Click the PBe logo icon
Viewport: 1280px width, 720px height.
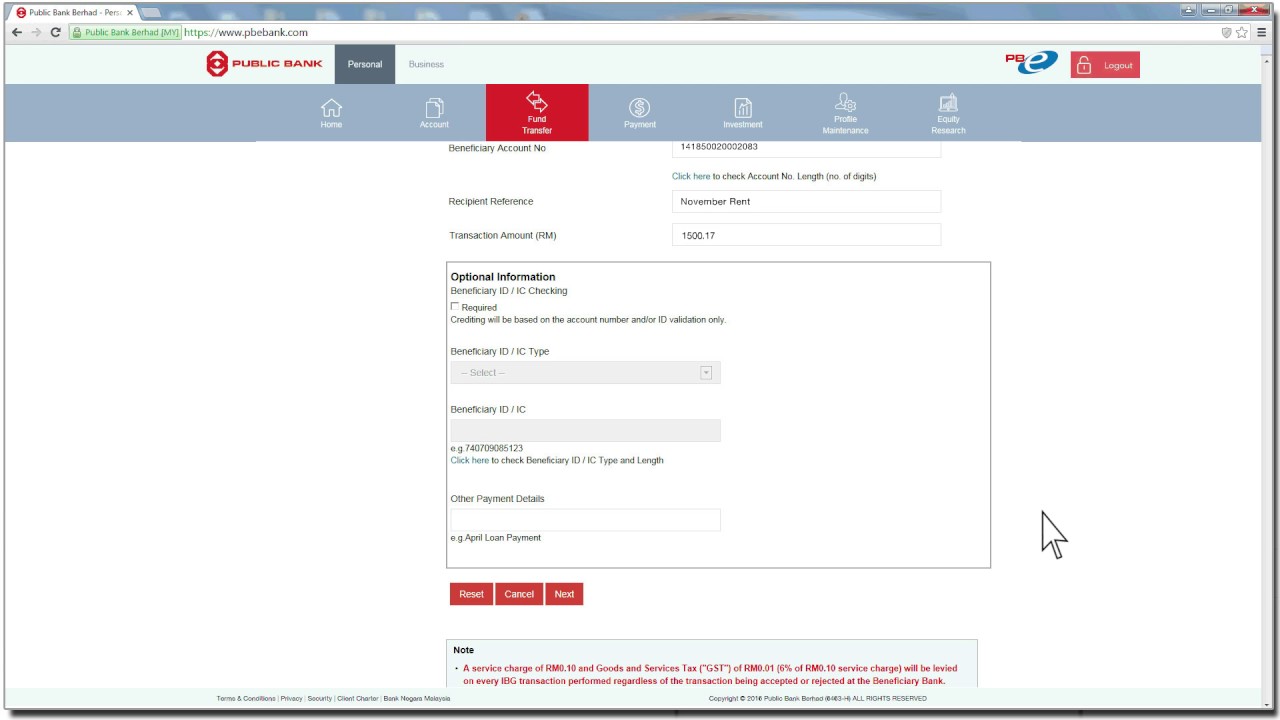(1031, 63)
